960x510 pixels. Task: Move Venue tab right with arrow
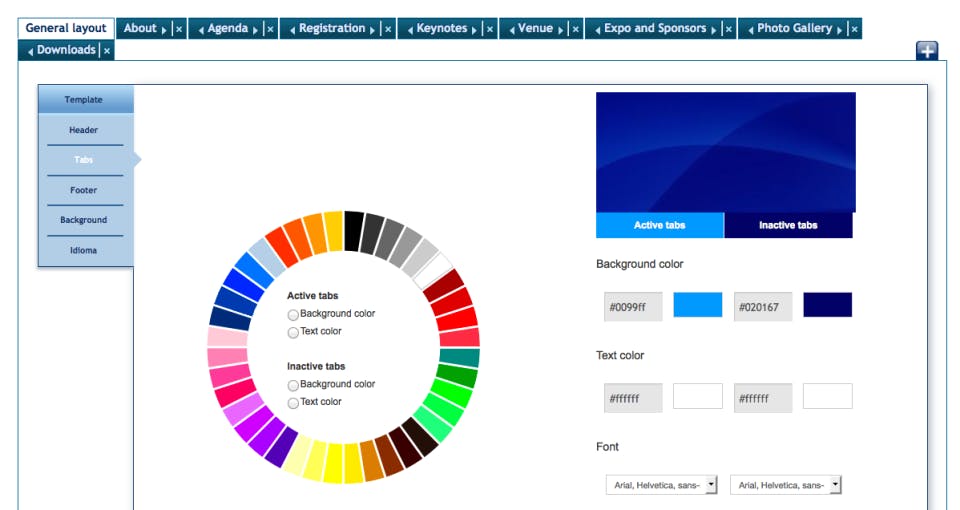(560, 29)
